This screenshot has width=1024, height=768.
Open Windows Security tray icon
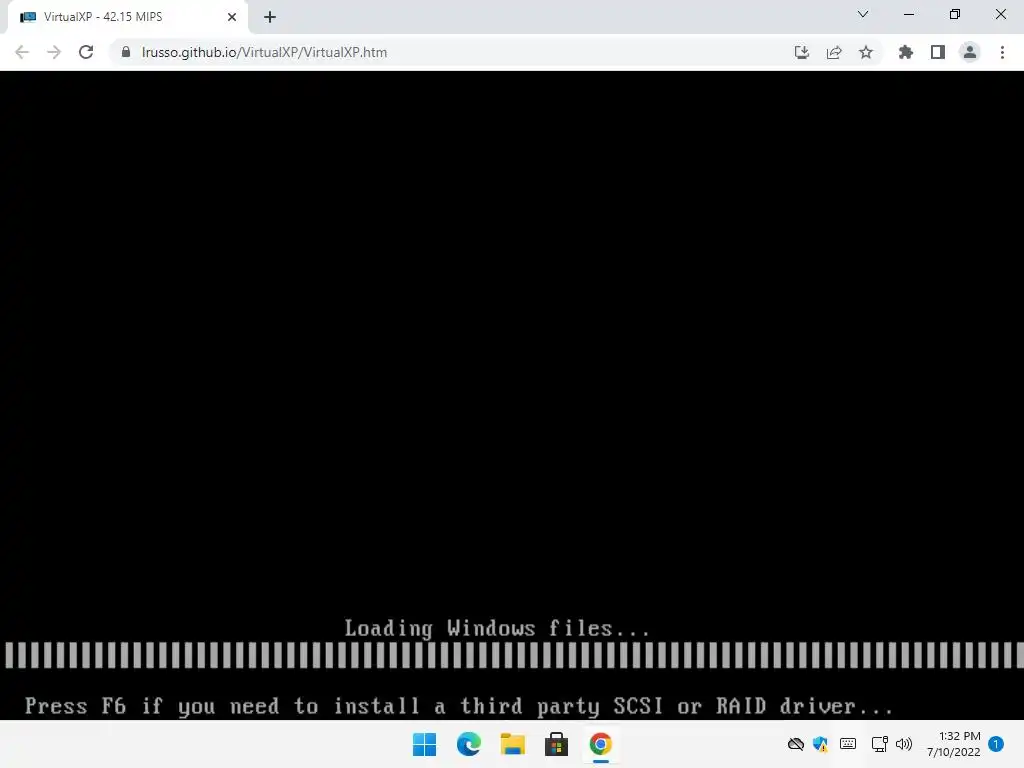pos(820,744)
